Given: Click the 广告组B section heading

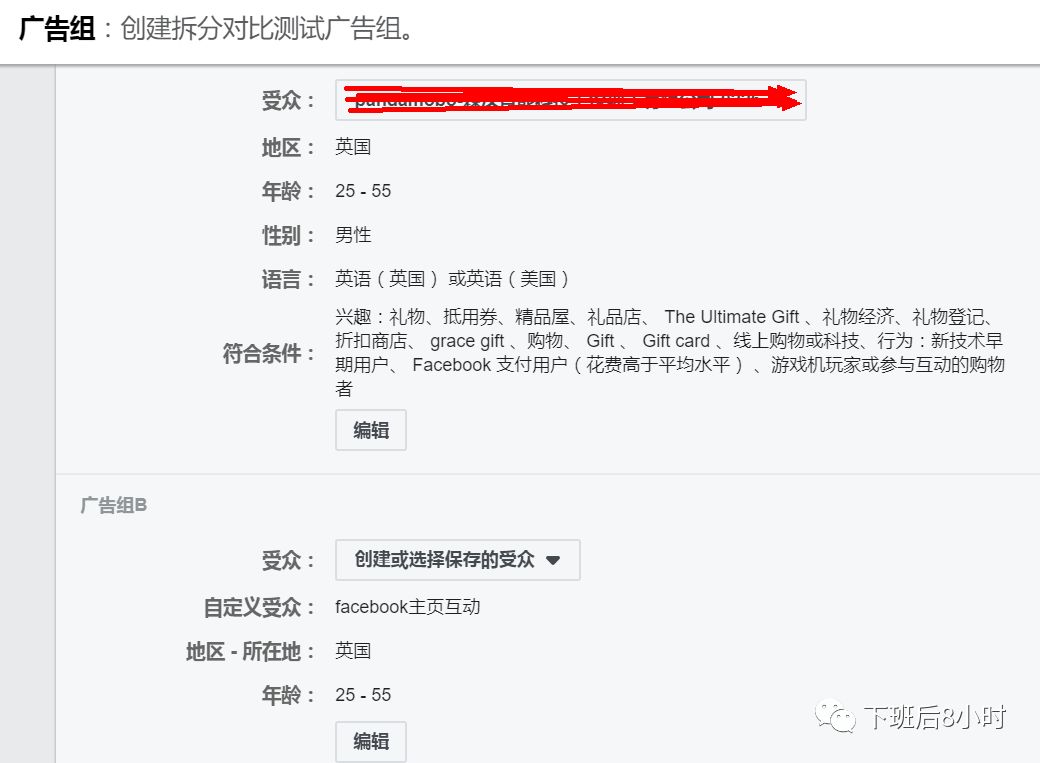Looking at the screenshot, I should 113,506.
